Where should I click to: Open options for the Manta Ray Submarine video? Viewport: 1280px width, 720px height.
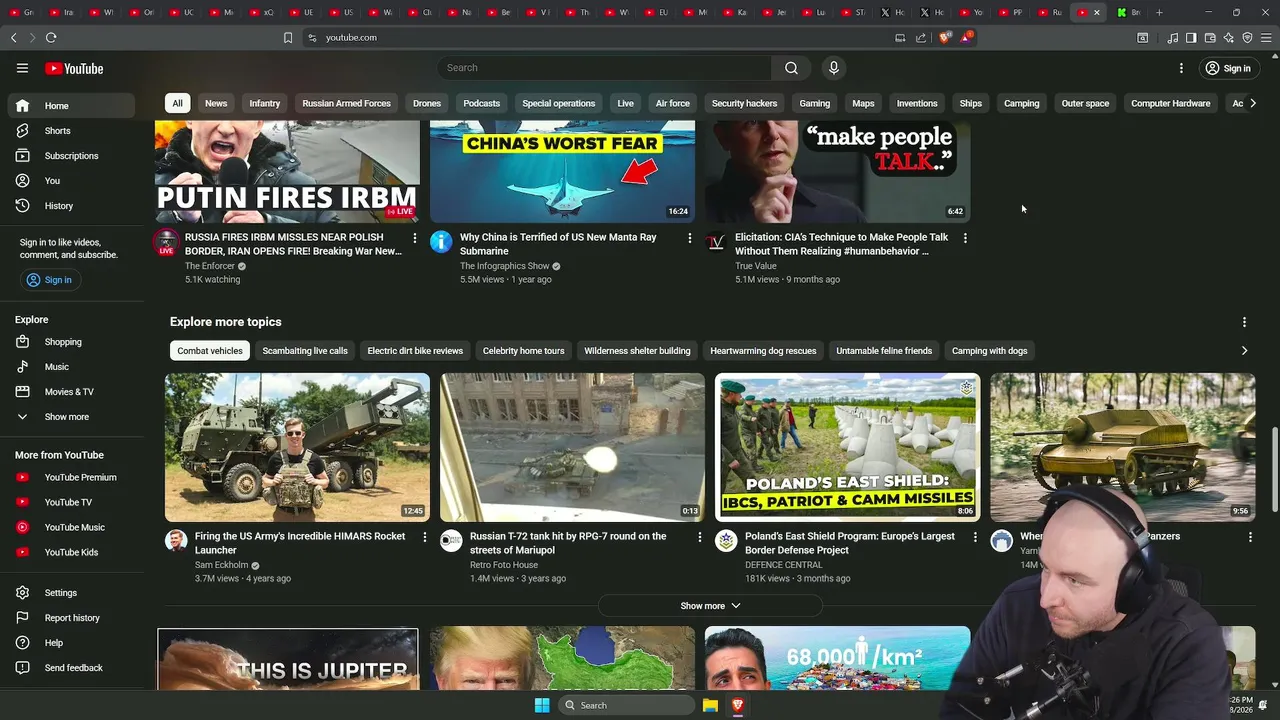point(689,238)
